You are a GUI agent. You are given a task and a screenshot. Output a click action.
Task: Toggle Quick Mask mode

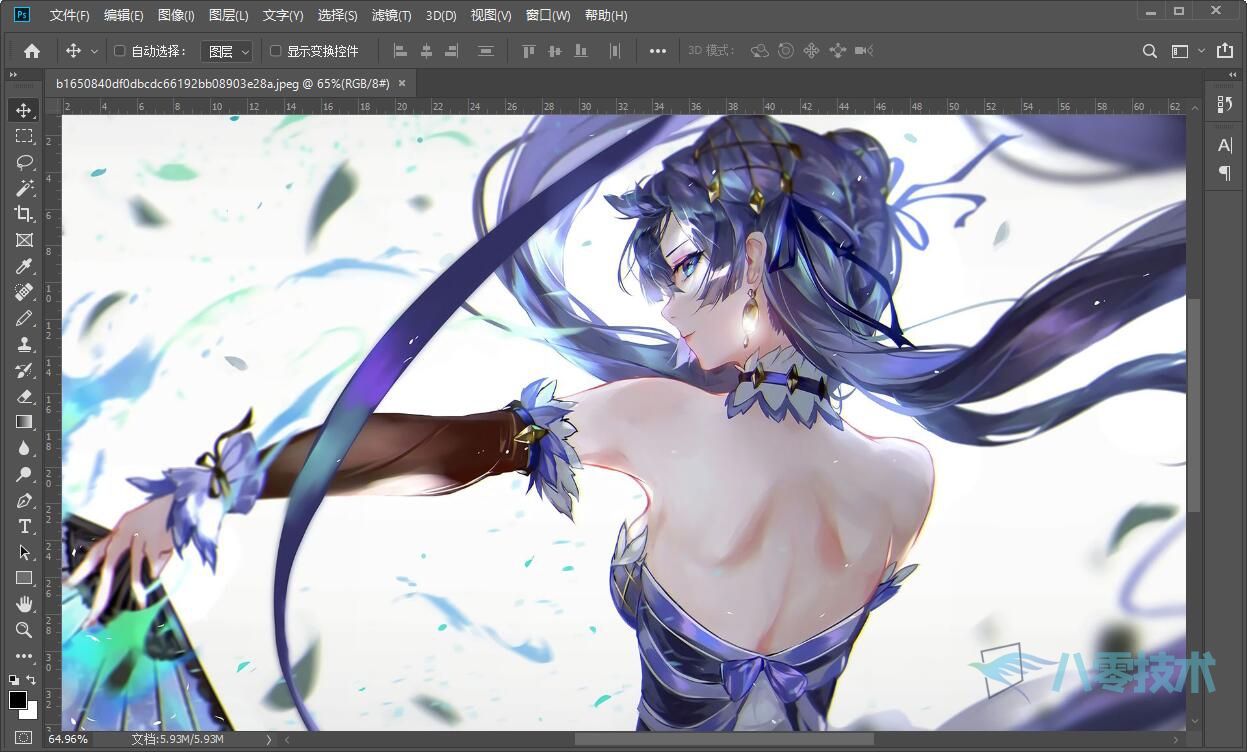[24, 738]
